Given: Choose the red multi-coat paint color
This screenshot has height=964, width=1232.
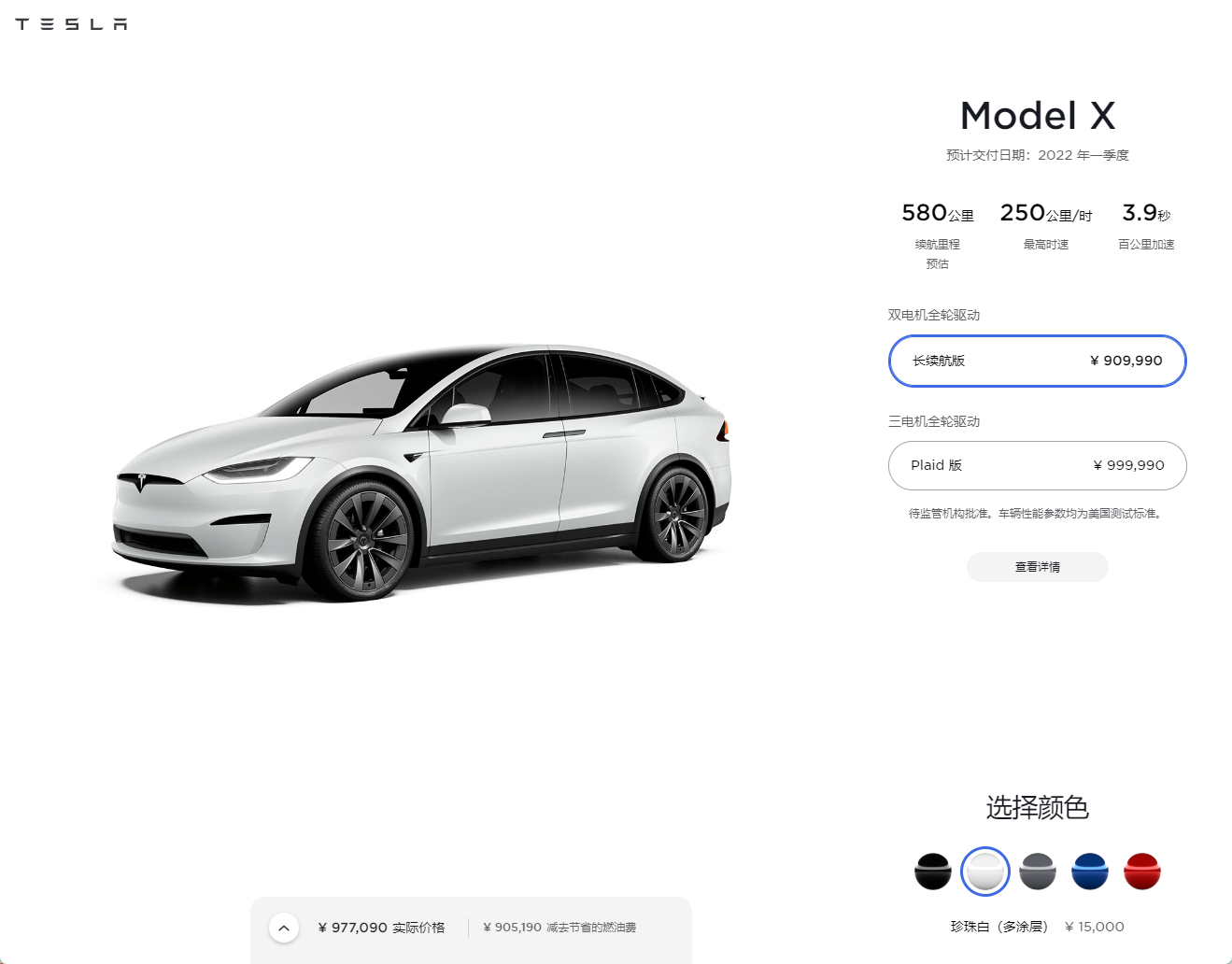Looking at the screenshot, I should 1142,872.
